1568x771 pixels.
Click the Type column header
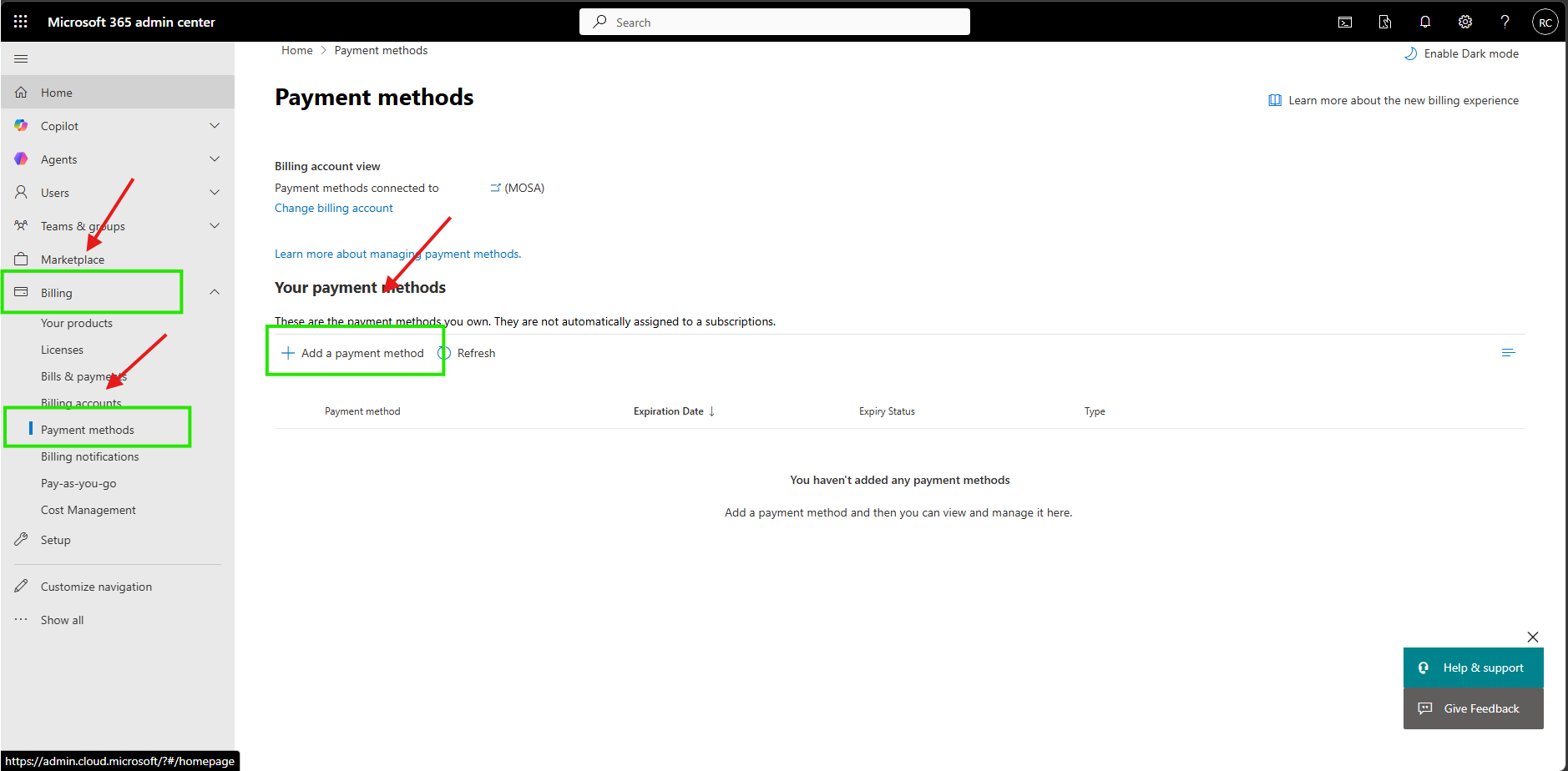point(1095,411)
